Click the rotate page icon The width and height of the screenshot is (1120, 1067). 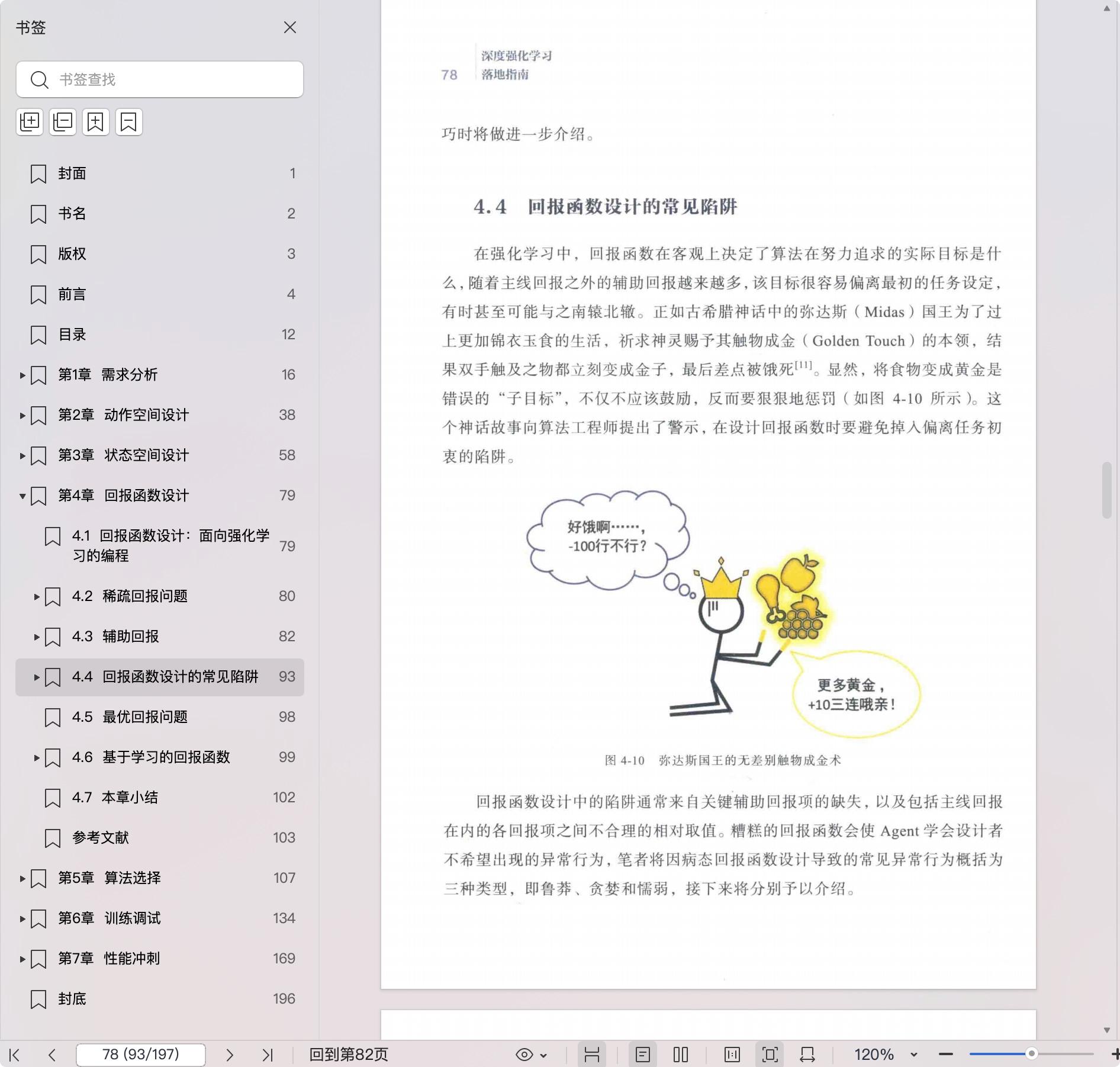807,1055
